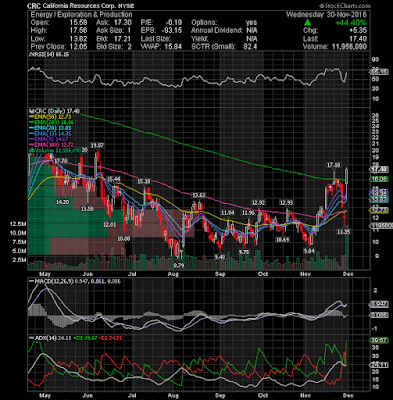393x400 pixels.
Task: Click the 9.75 September low label
Action: (x=244, y=252)
